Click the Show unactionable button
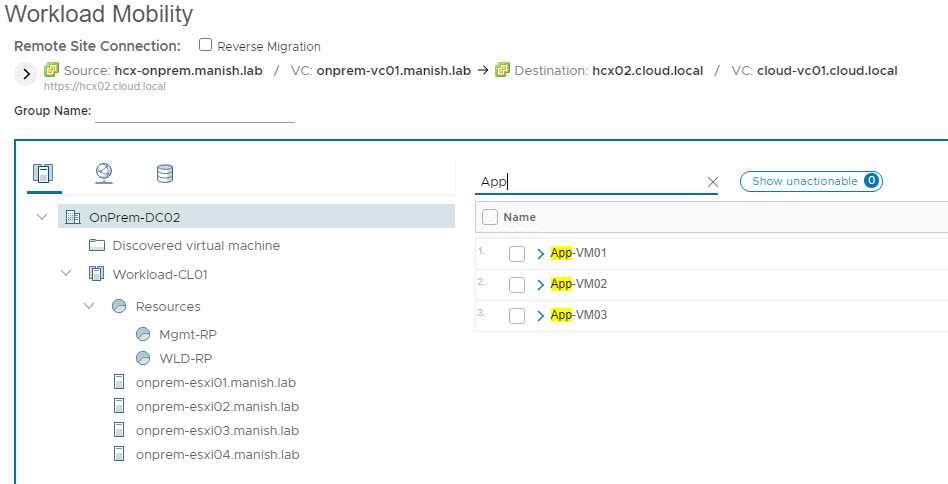The width and height of the screenshot is (948, 484). pyautogui.click(x=810, y=181)
